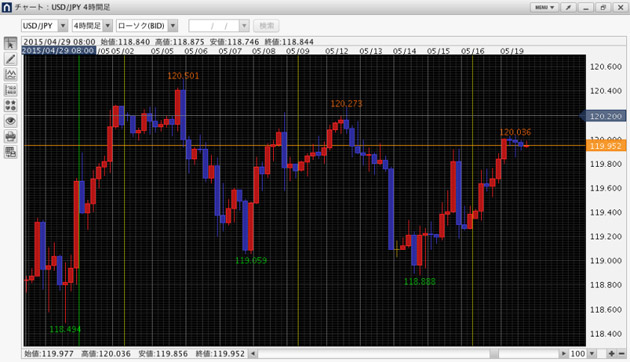630x362 pixels.
Task: Open the data table list icon
Action: 10,152
